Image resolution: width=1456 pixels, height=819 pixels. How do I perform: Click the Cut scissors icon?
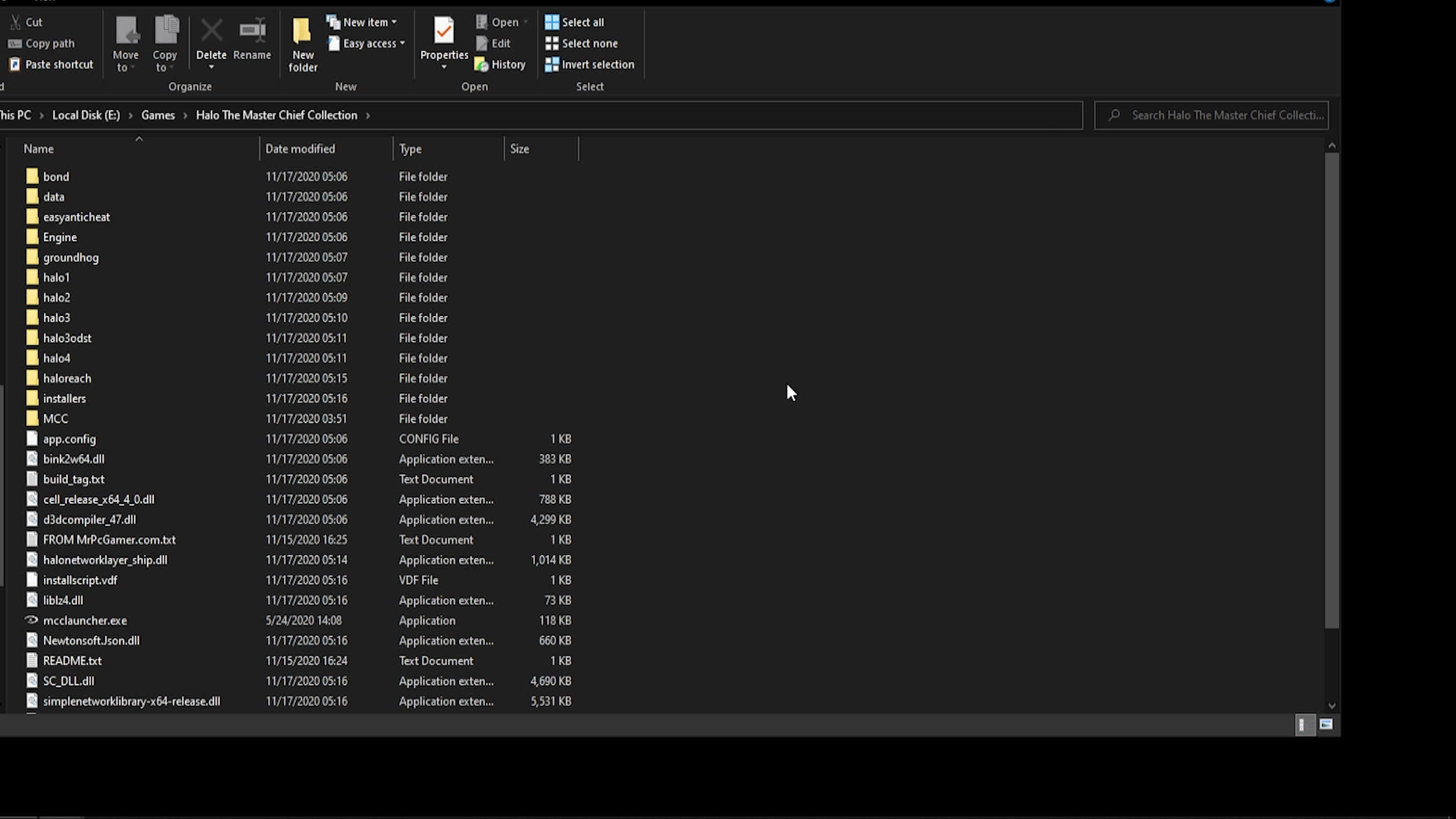coord(16,22)
